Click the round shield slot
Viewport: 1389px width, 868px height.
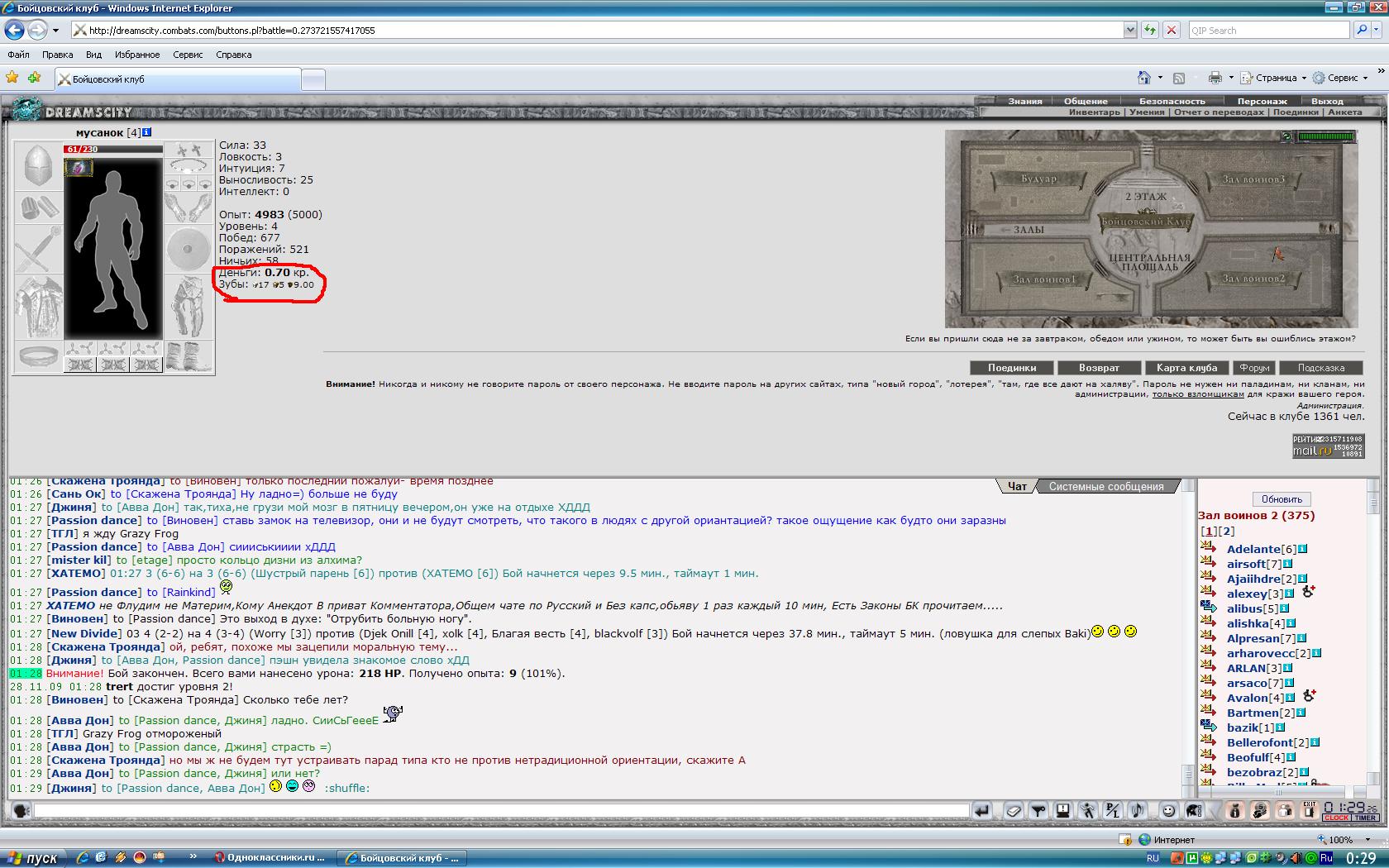189,250
